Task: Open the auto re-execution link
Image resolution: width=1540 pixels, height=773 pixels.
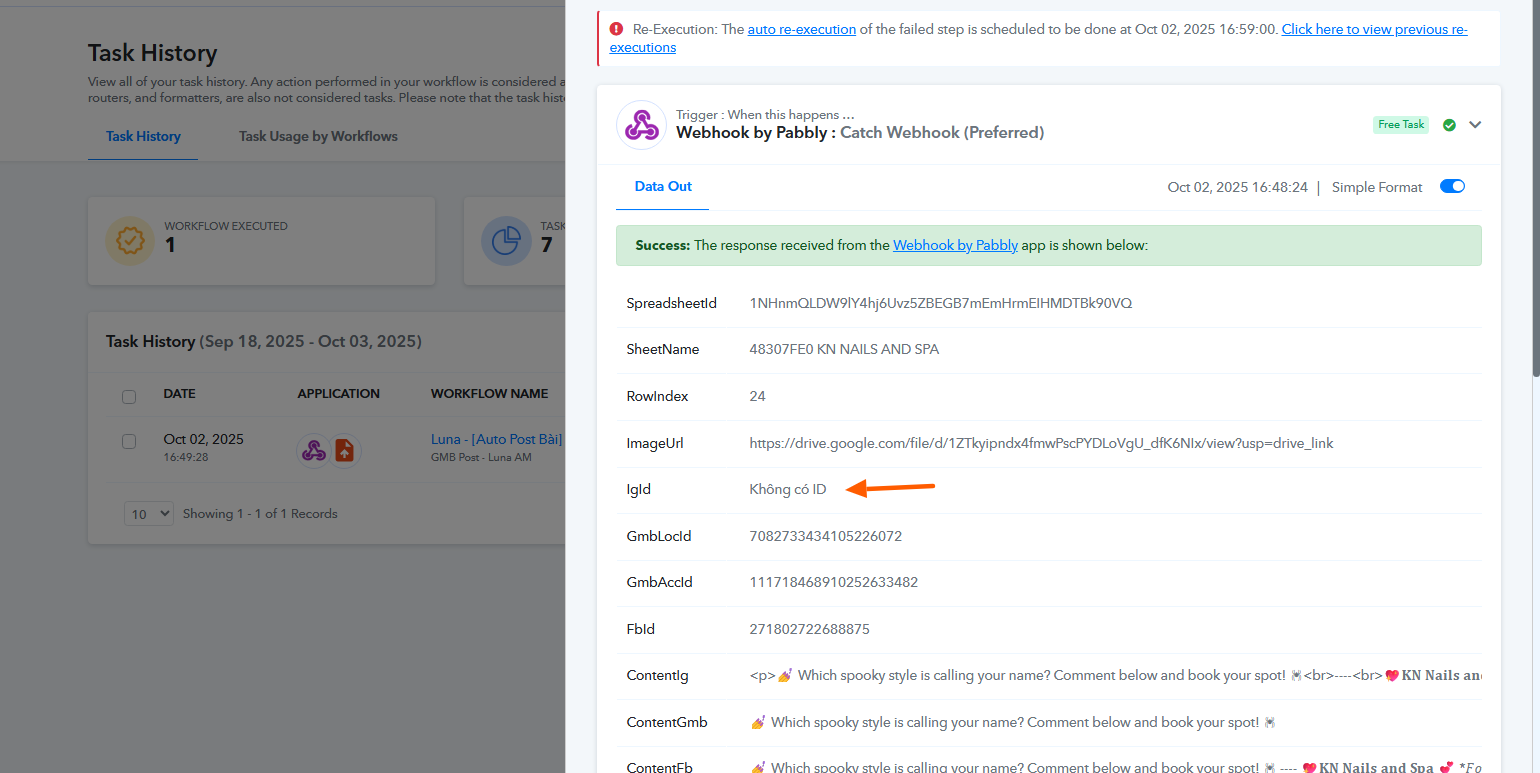Action: 801,29
